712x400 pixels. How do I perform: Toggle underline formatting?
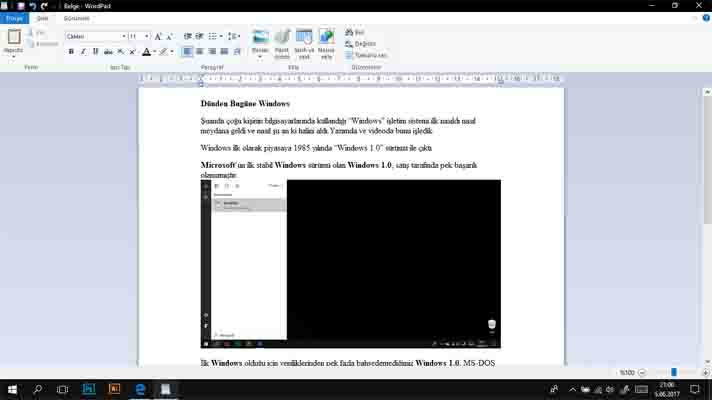coord(96,51)
